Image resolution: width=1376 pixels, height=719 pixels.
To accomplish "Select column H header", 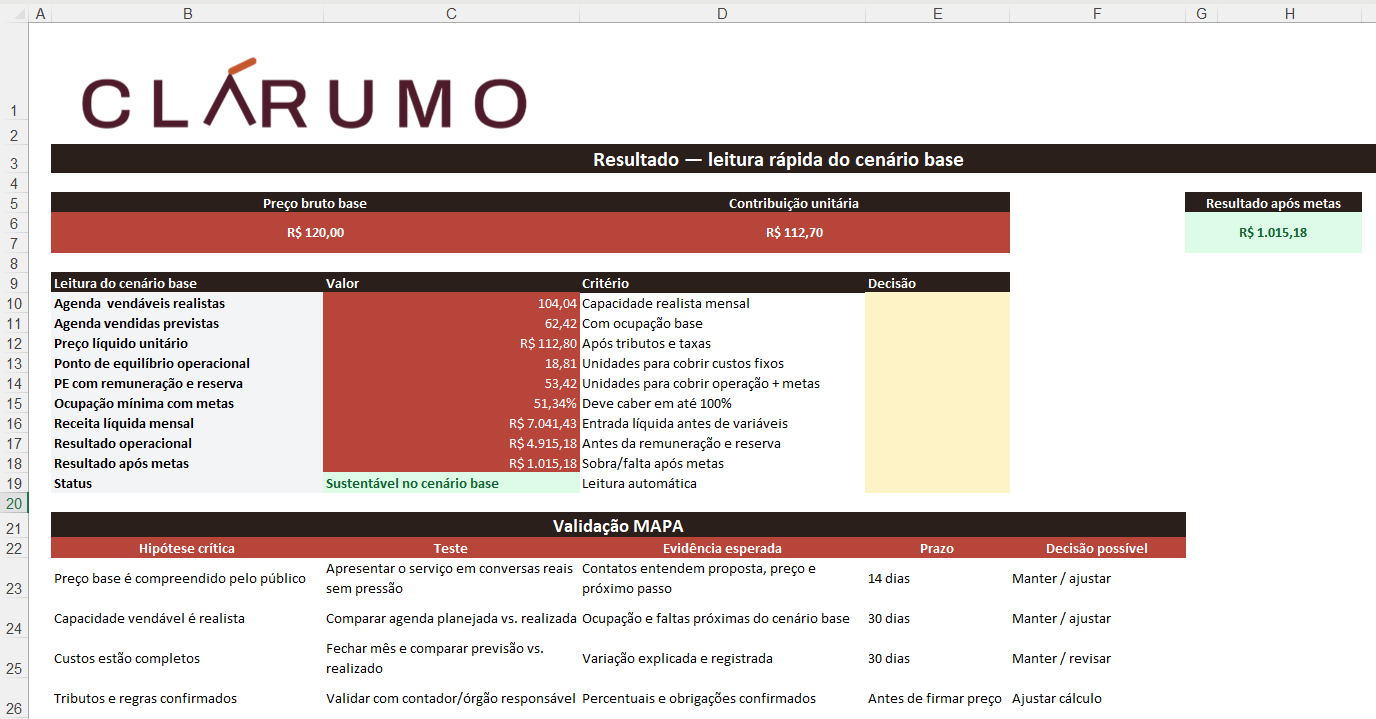I will coord(1290,13).
